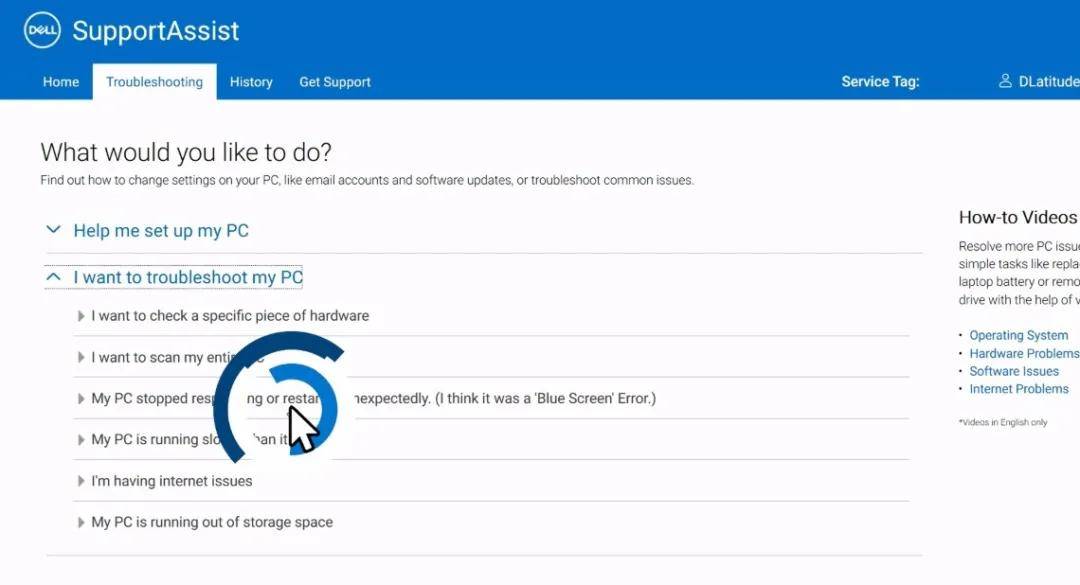
Task: Select I want to check a specific piece of hardware
Action: pyautogui.click(x=230, y=316)
